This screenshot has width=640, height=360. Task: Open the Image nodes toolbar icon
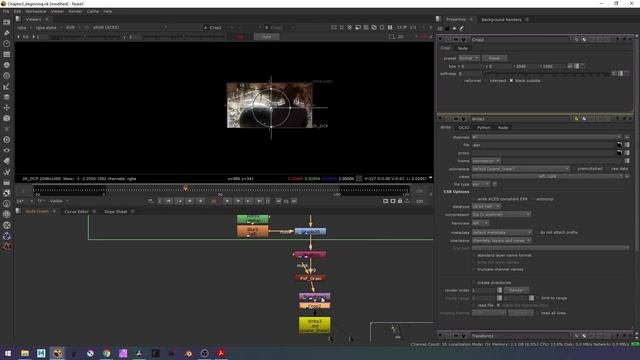coord(7,22)
